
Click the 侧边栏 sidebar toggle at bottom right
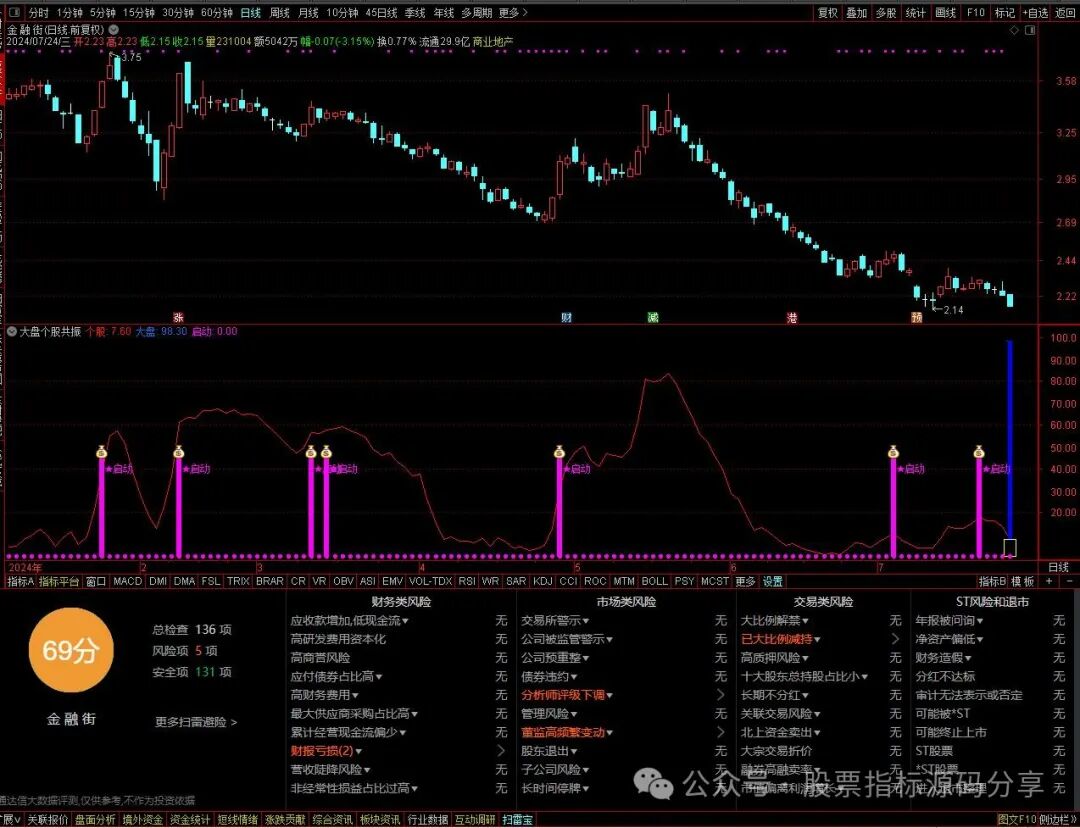(x=1059, y=820)
